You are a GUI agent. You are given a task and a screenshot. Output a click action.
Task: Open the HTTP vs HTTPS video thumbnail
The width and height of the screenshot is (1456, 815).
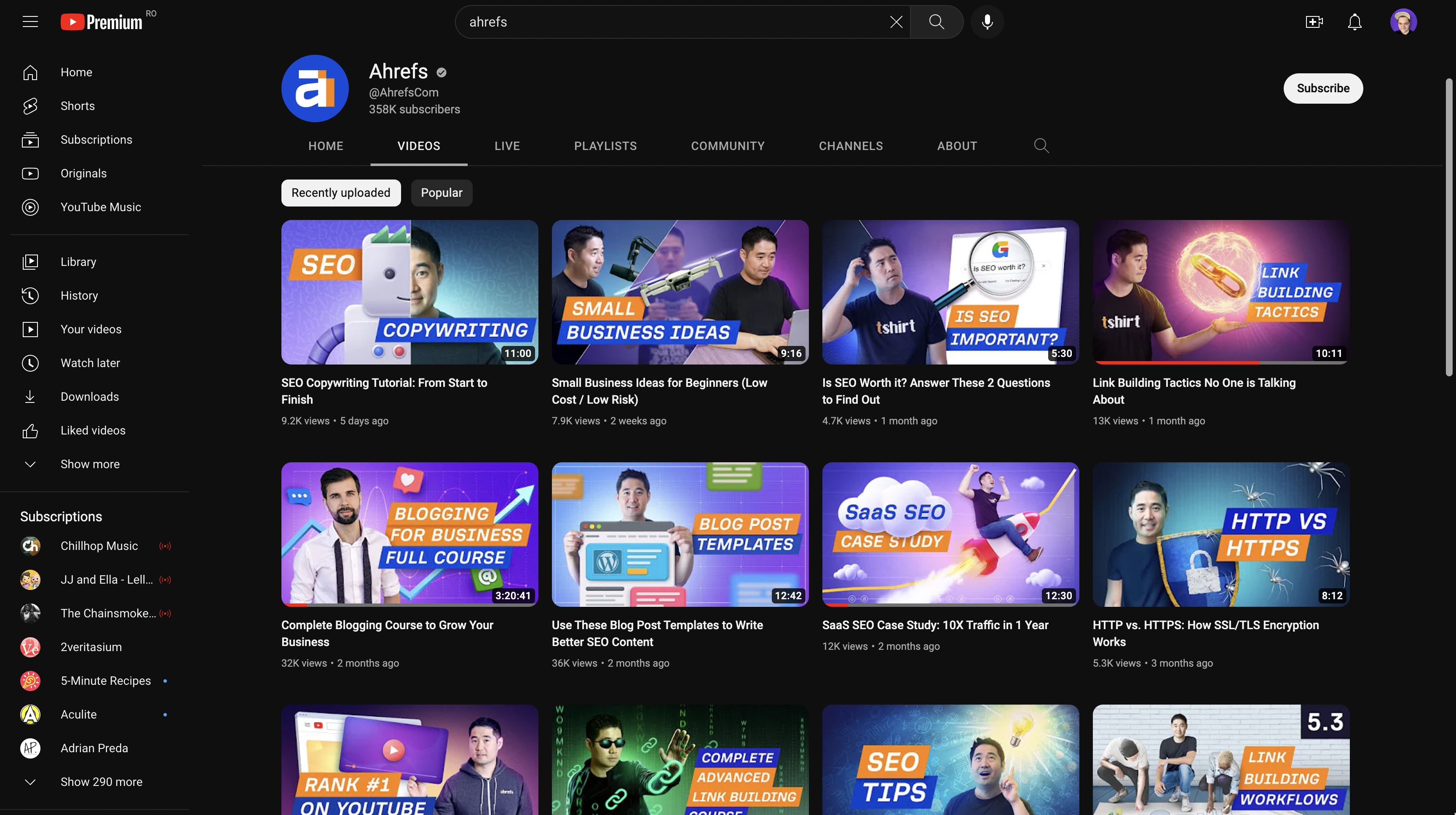click(1220, 534)
